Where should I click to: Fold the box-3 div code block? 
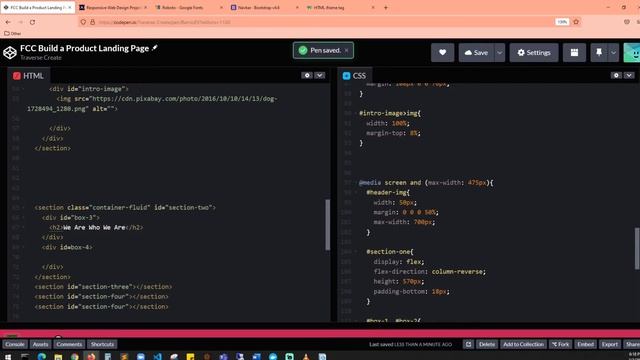coord(23,218)
